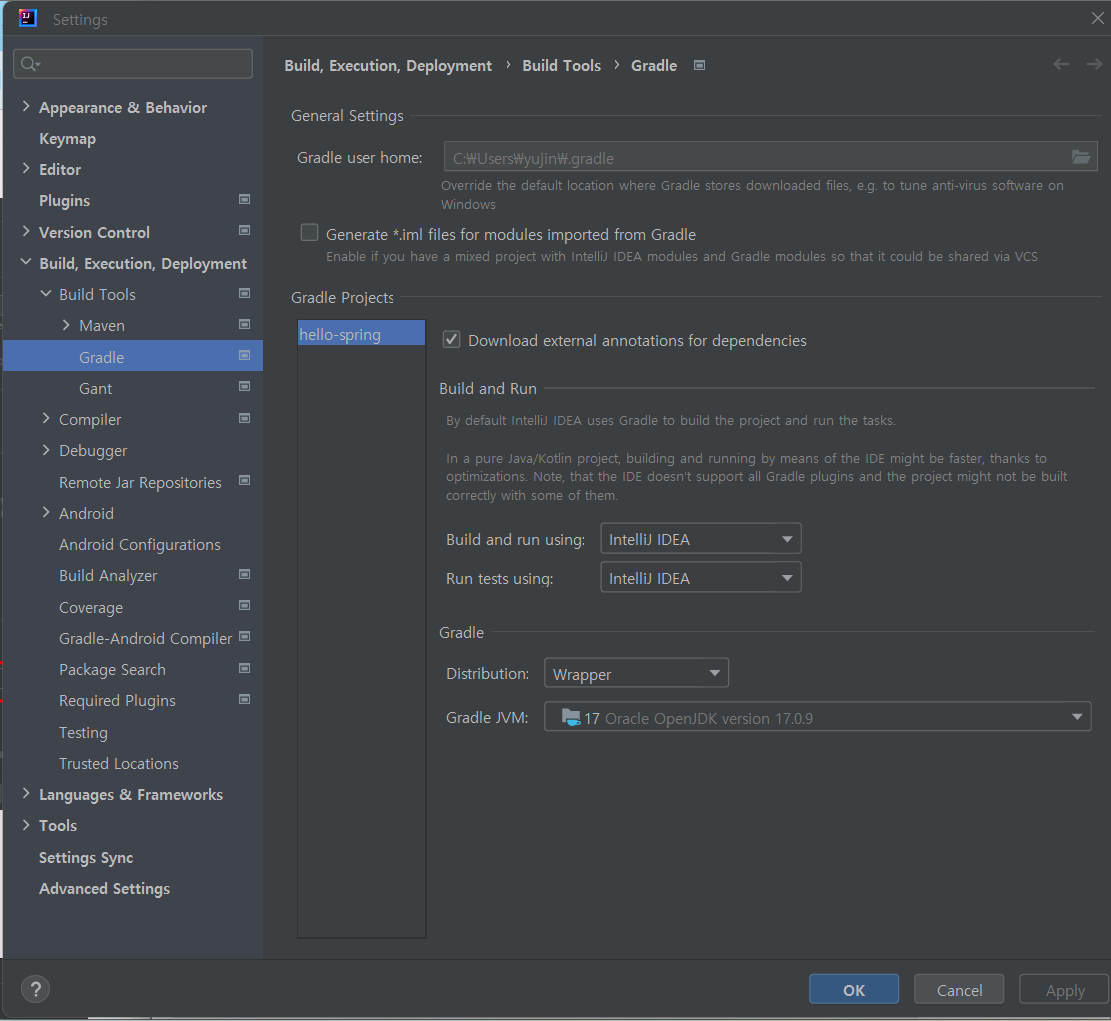Click the folder browse icon for Gradle user home
Screen dimensions: 1111x1021
tap(1081, 157)
